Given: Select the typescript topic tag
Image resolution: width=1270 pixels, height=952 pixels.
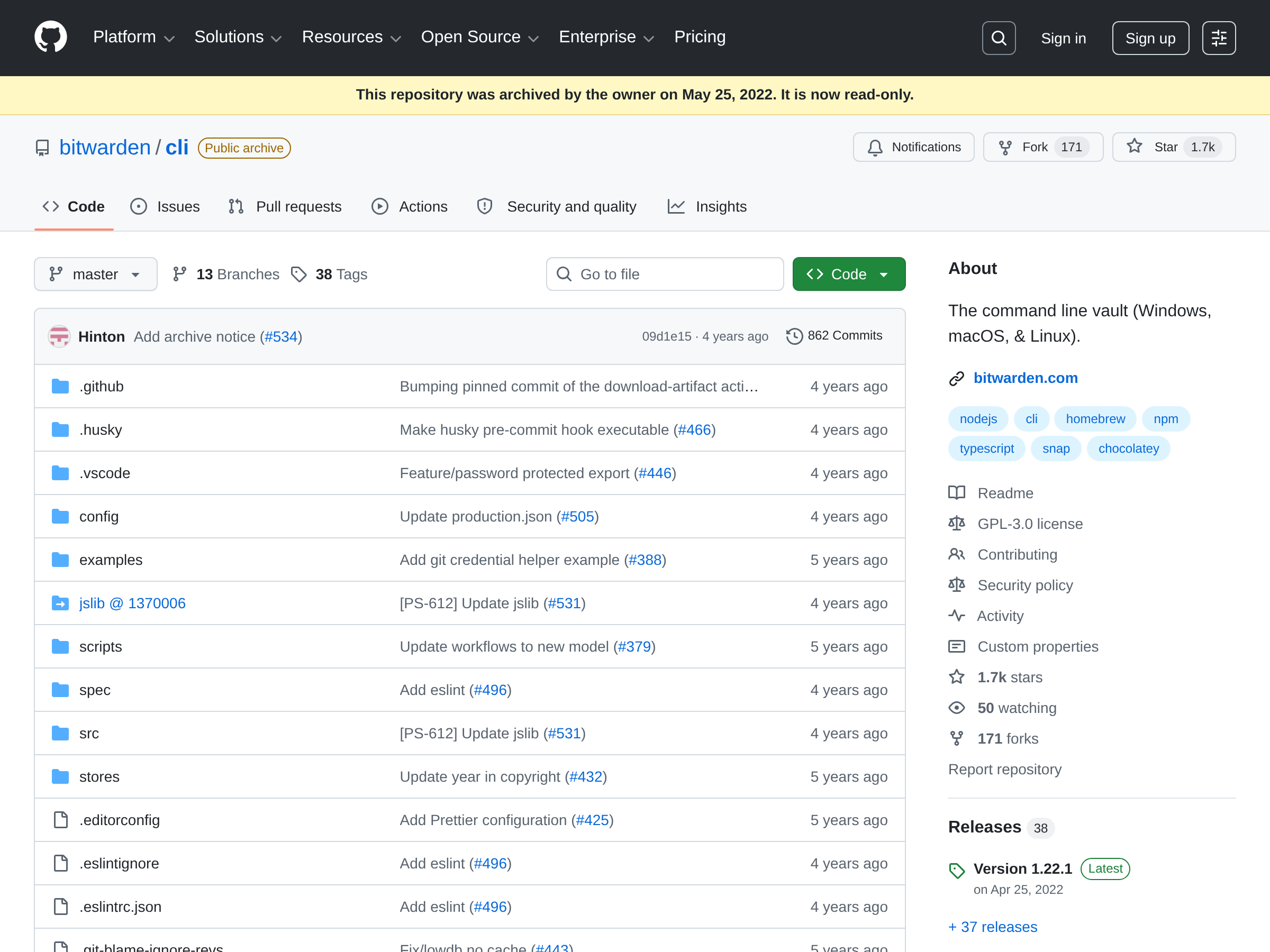Looking at the screenshot, I should [986, 448].
